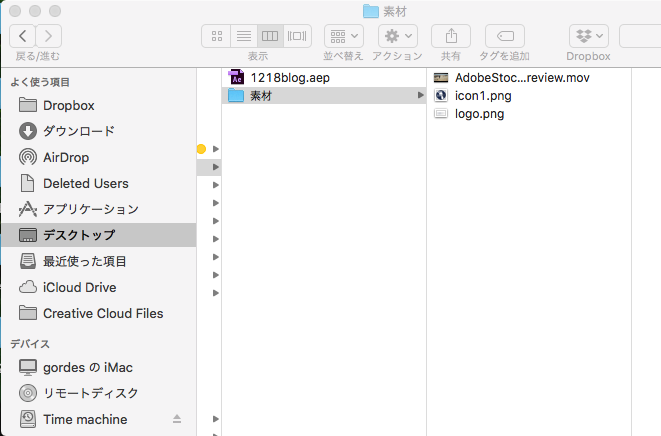Click the After Effects file icon
The image size is (661, 436).
(x=236, y=77)
